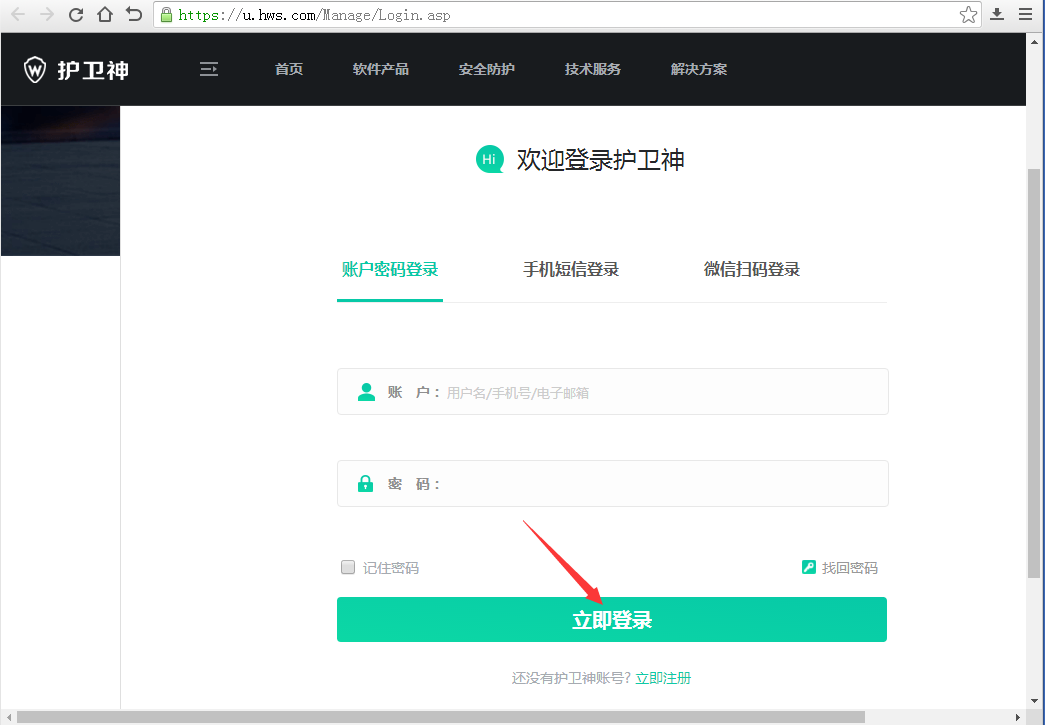Open the 安全防护 menu
This screenshot has width=1045, height=725.
[487, 69]
